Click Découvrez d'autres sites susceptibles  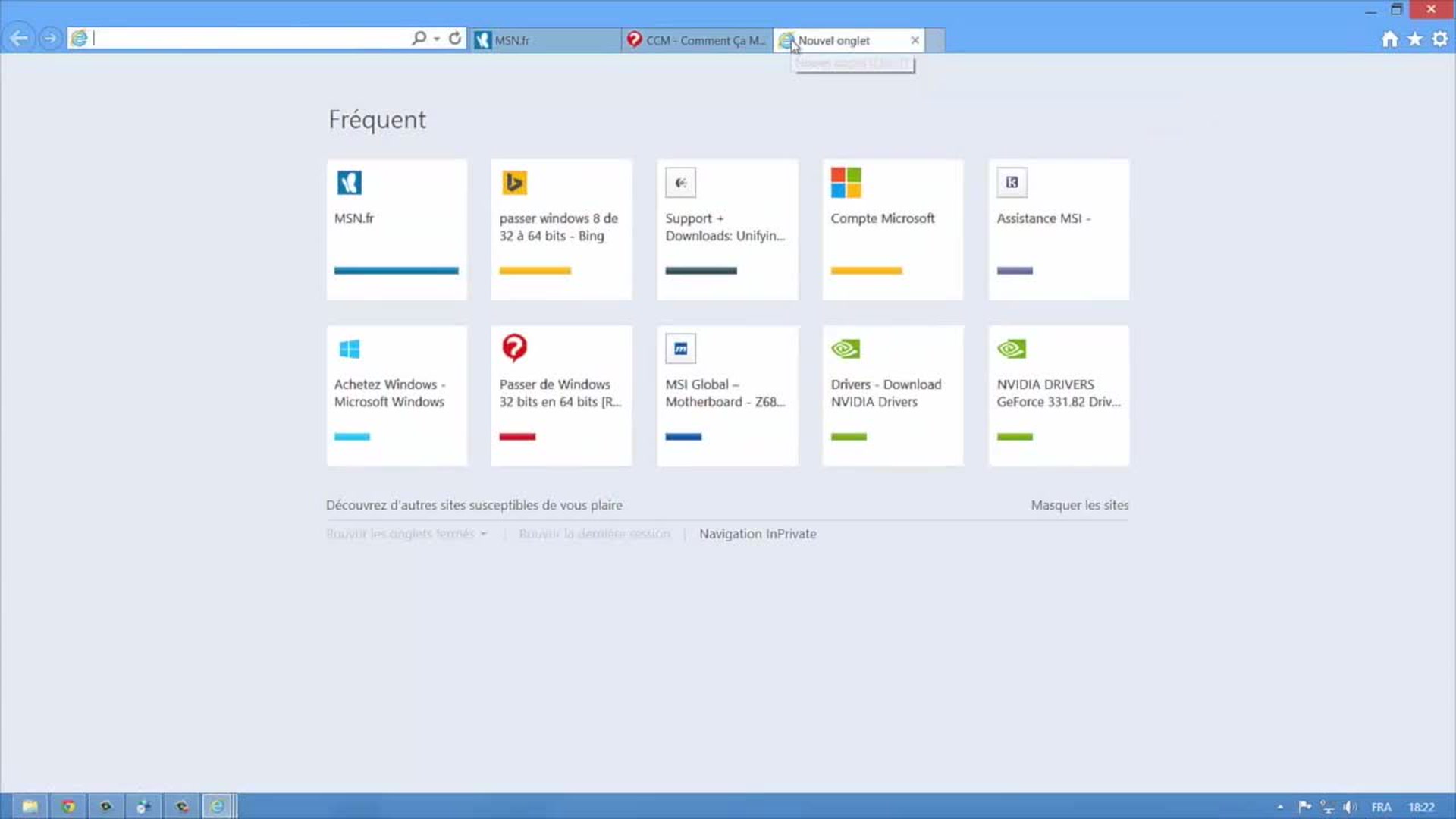pos(473,505)
